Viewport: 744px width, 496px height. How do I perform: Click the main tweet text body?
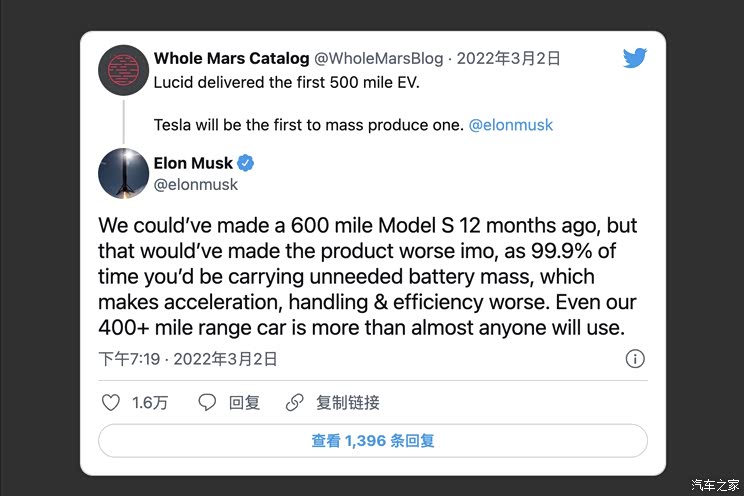367,276
